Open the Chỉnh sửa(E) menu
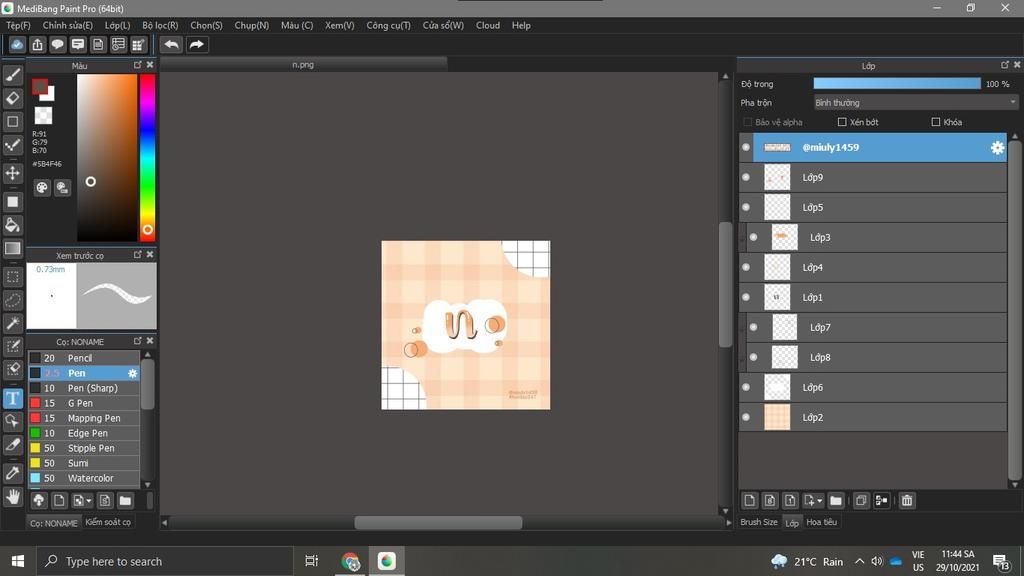 (67, 25)
